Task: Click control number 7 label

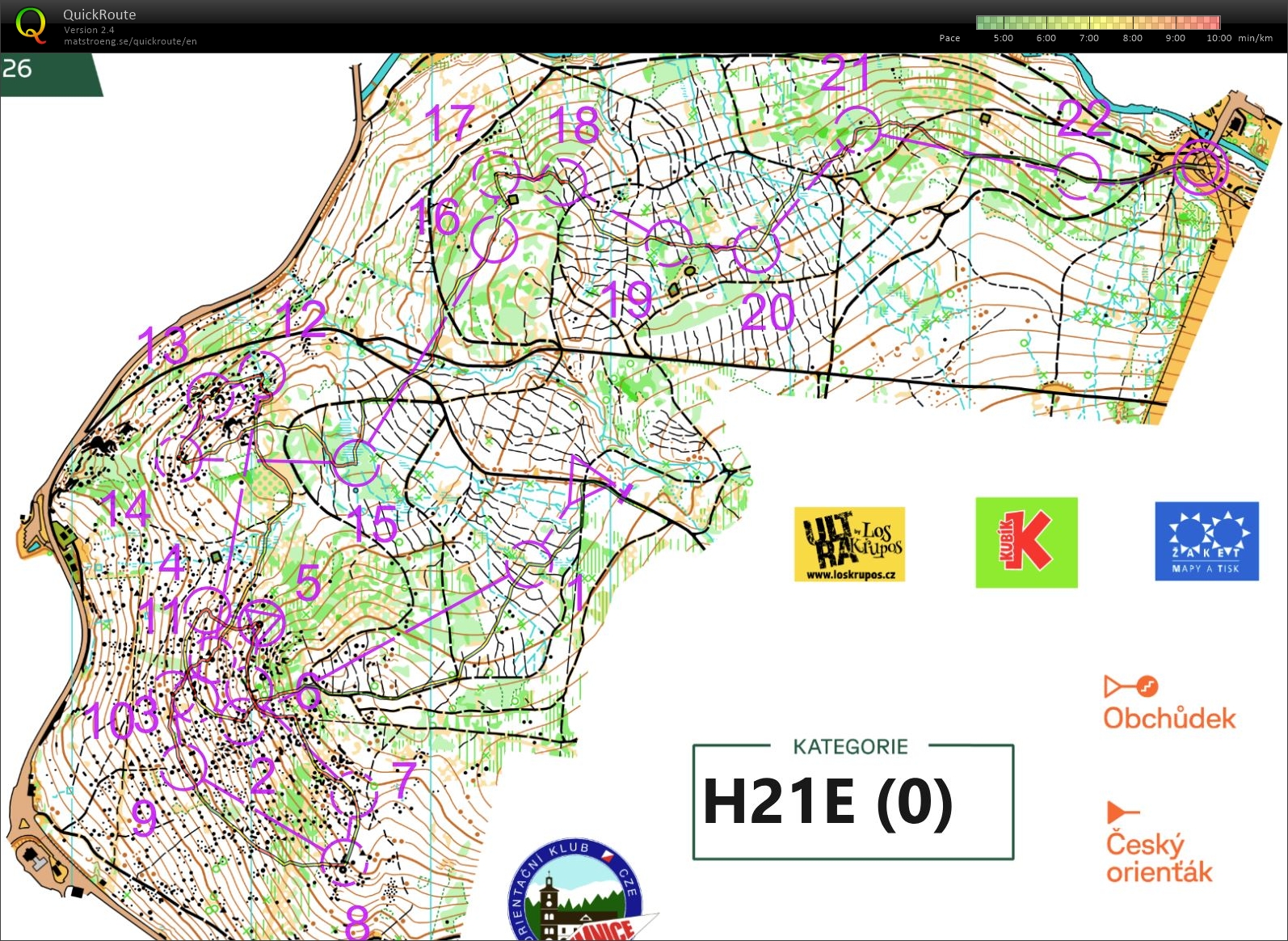Action: [x=404, y=779]
